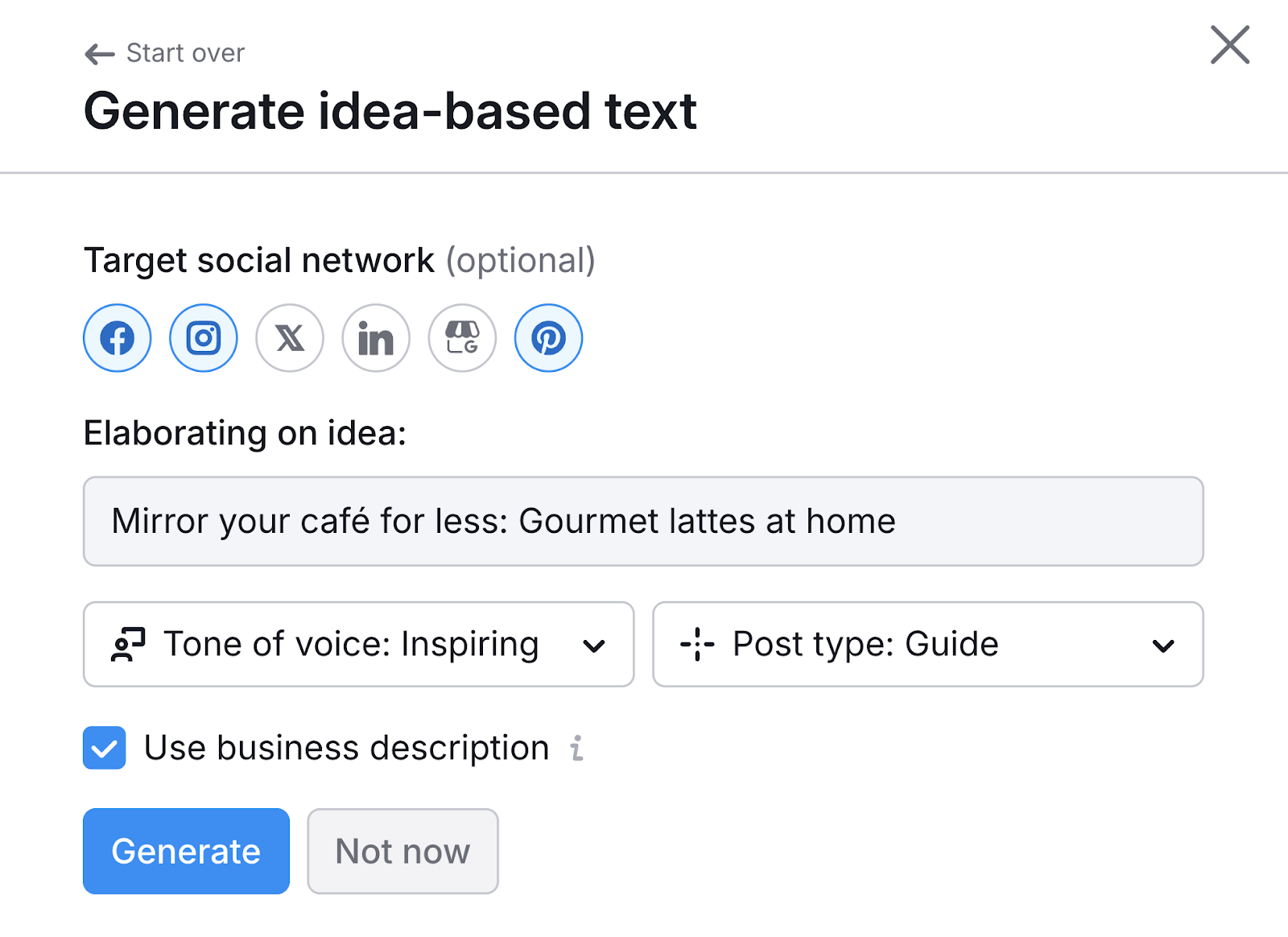Choose X (Twitter) as target network
The image size is (1288, 937).
(289, 338)
